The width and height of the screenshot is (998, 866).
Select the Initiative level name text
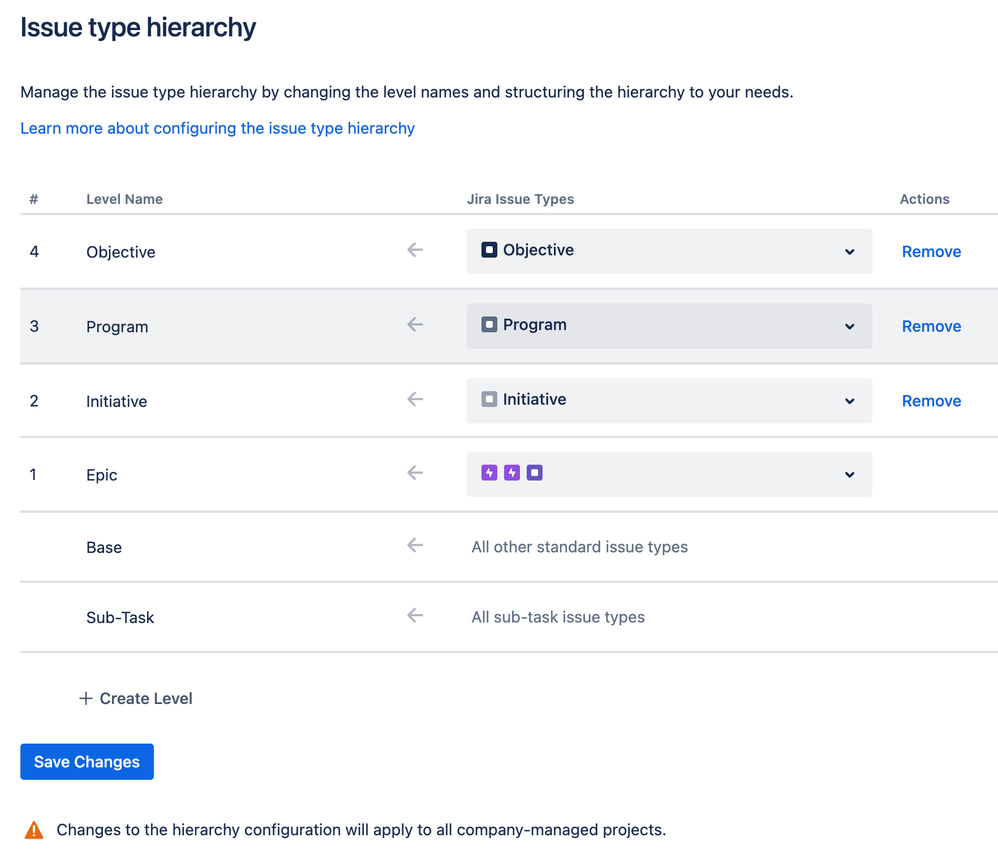click(x=116, y=402)
